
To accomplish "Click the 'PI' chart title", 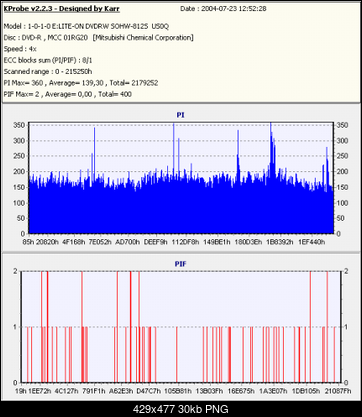I will [180, 115].
